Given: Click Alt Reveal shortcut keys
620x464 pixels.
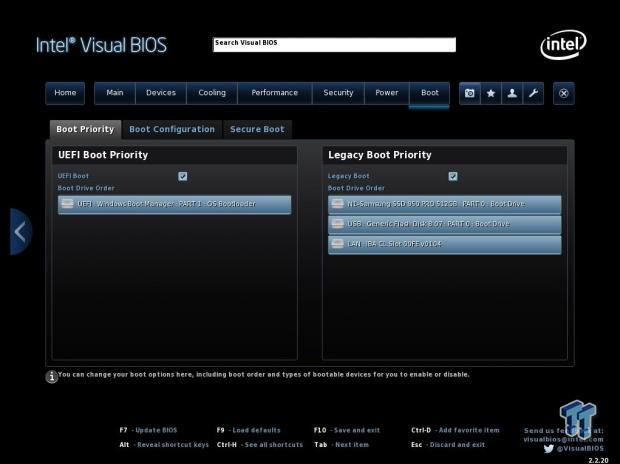Looking at the screenshot, I should pos(164,445).
